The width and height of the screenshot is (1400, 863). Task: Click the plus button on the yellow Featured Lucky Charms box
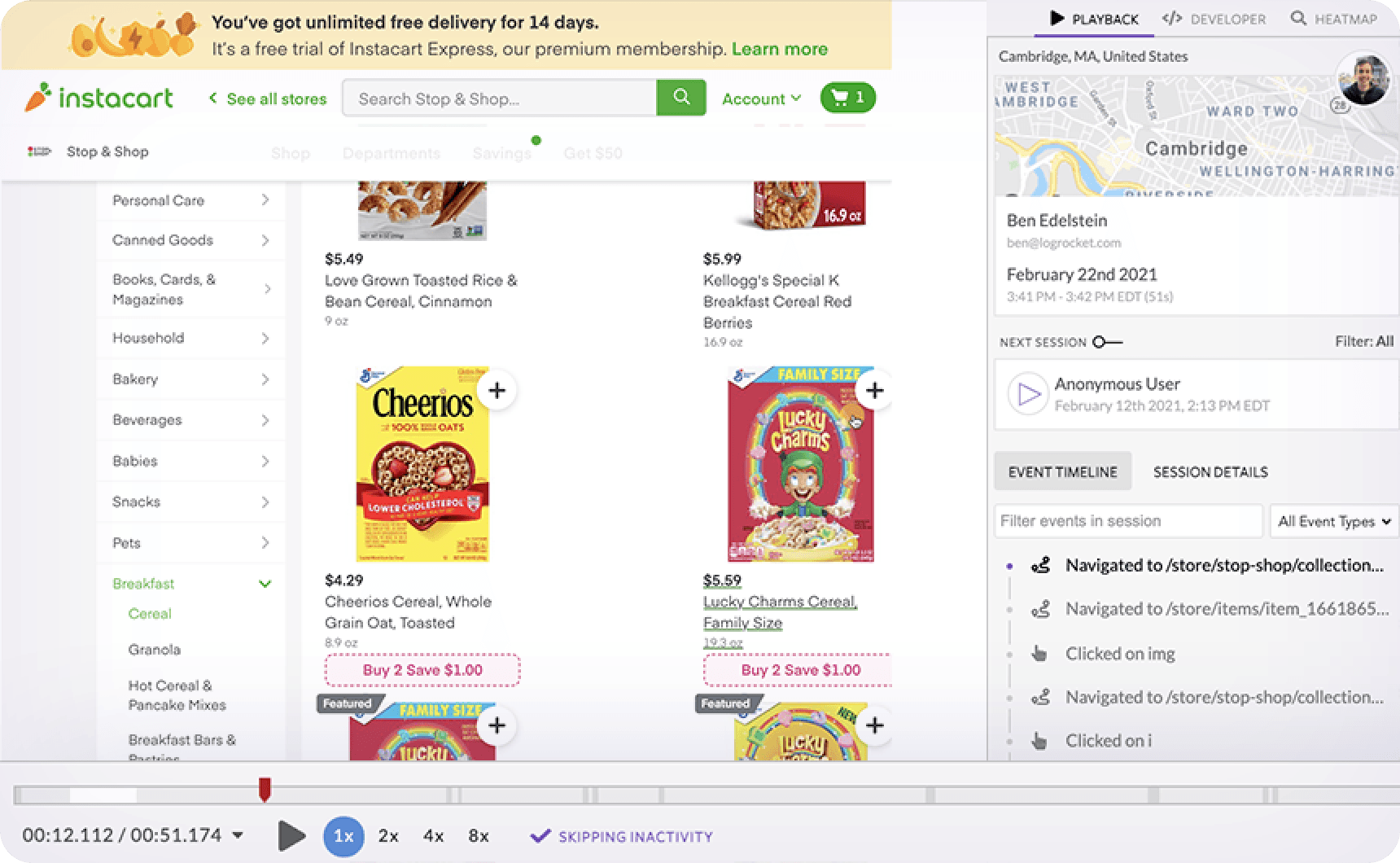[x=874, y=725]
